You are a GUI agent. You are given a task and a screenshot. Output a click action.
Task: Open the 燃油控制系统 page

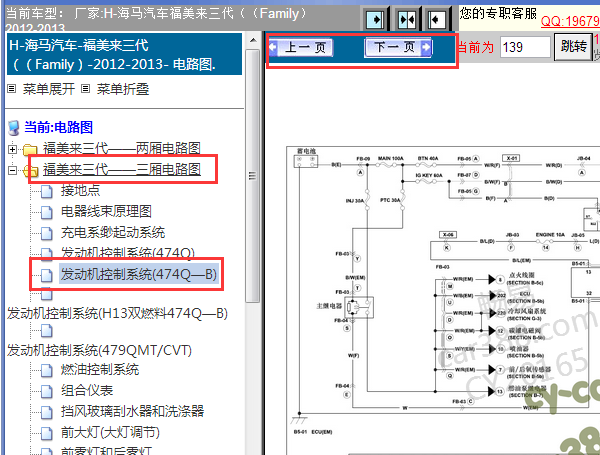pos(100,370)
